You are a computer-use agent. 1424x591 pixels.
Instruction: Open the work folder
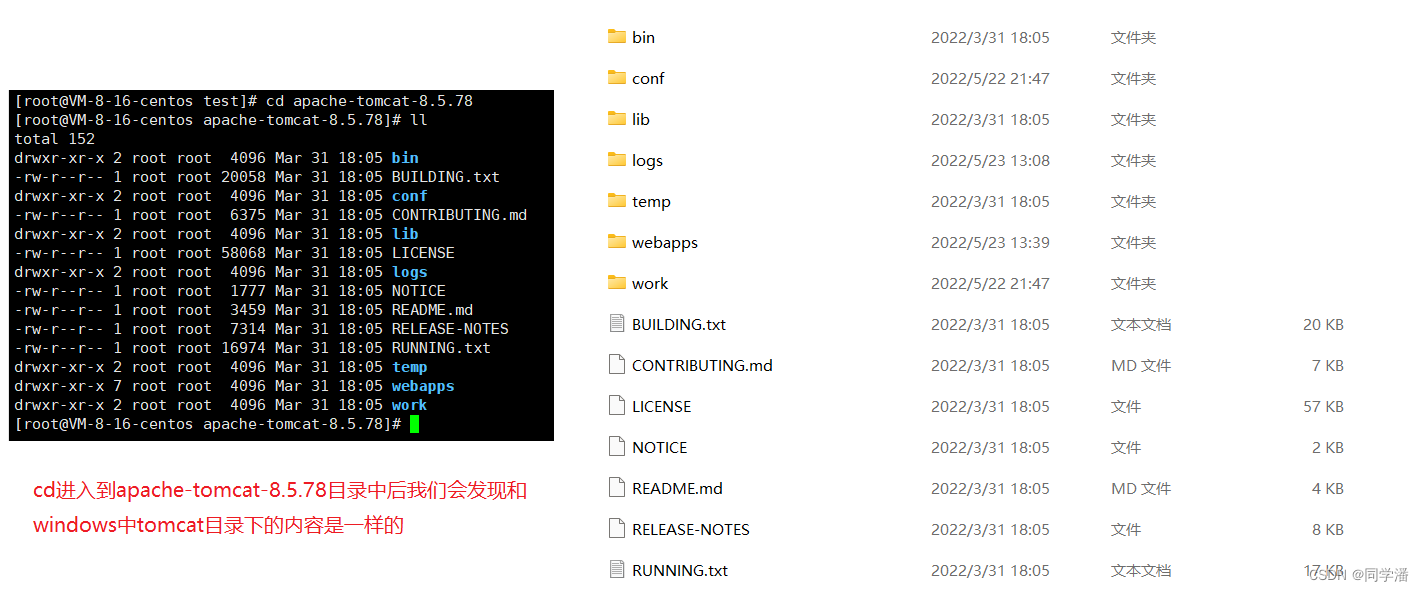tap(649, 283)
